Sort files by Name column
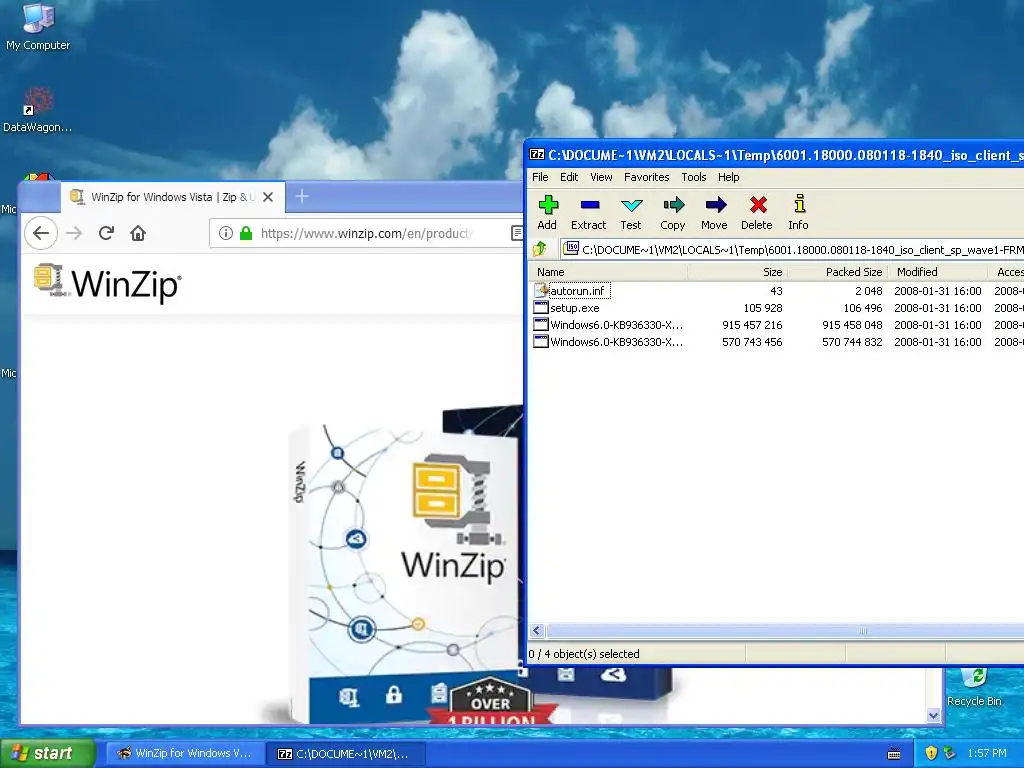Screen dimensions: 1024x768 click(607, 272)
